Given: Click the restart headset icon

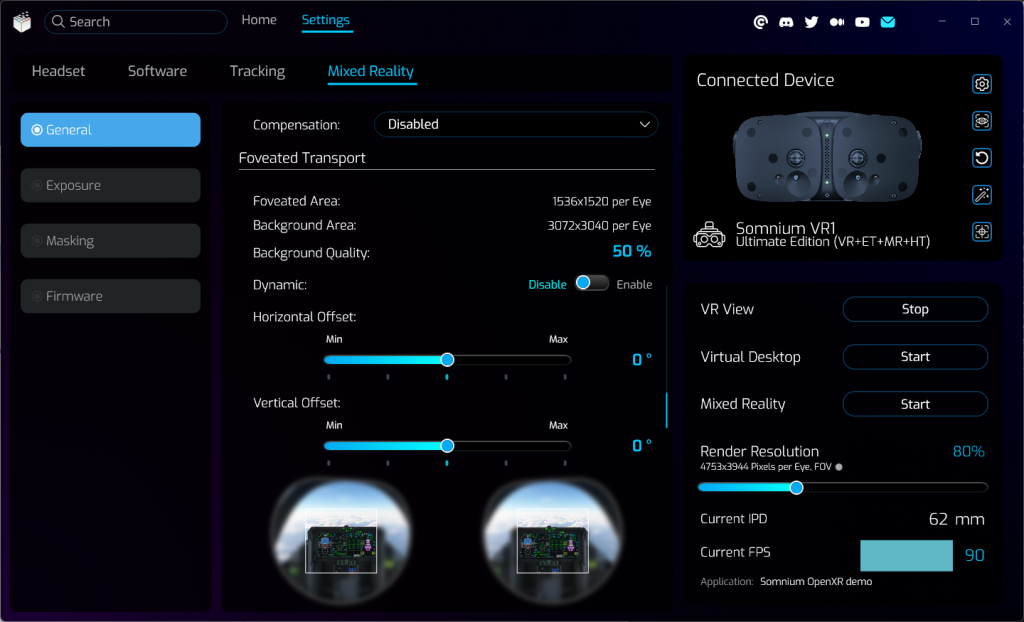Looking at the screenshot, I should click(x=982, y=158).
